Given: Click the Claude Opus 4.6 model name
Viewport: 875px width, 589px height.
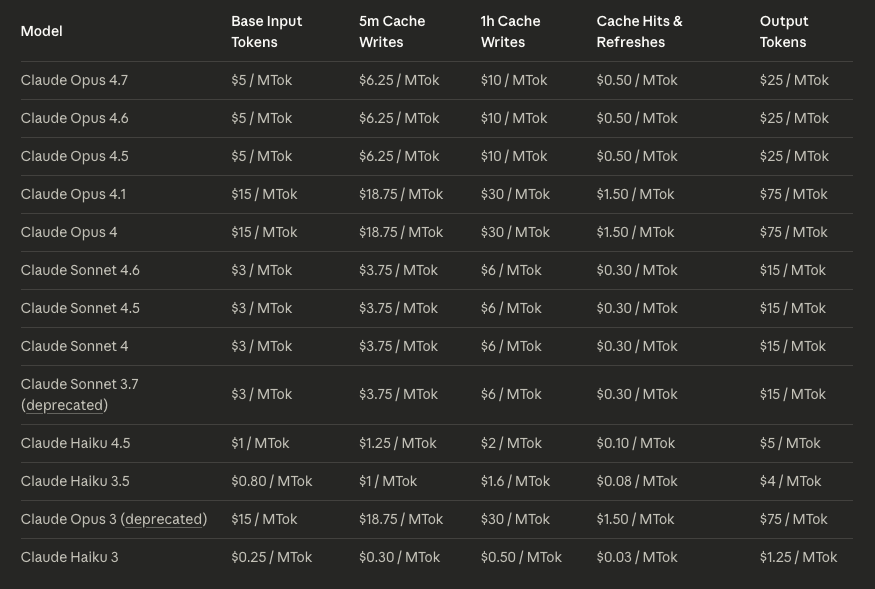Looking at the screenshot, I should coord(74,118).
